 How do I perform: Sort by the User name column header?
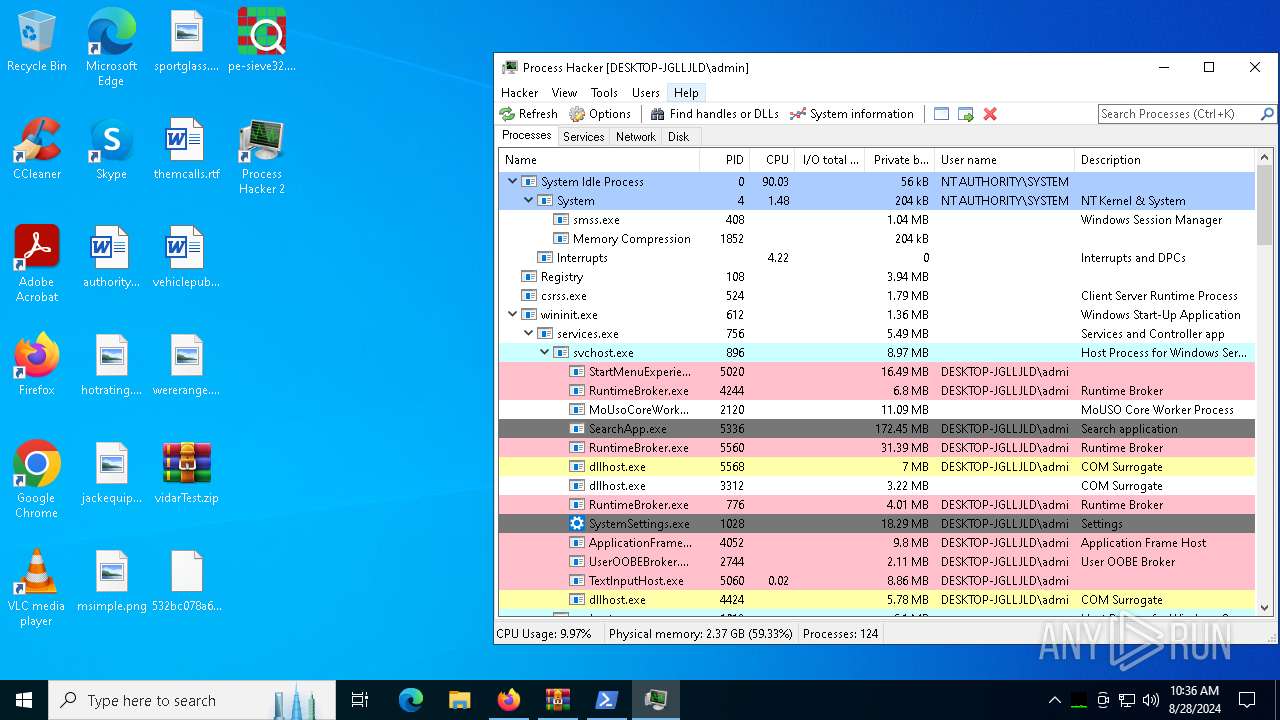[x=1004, y=160]
